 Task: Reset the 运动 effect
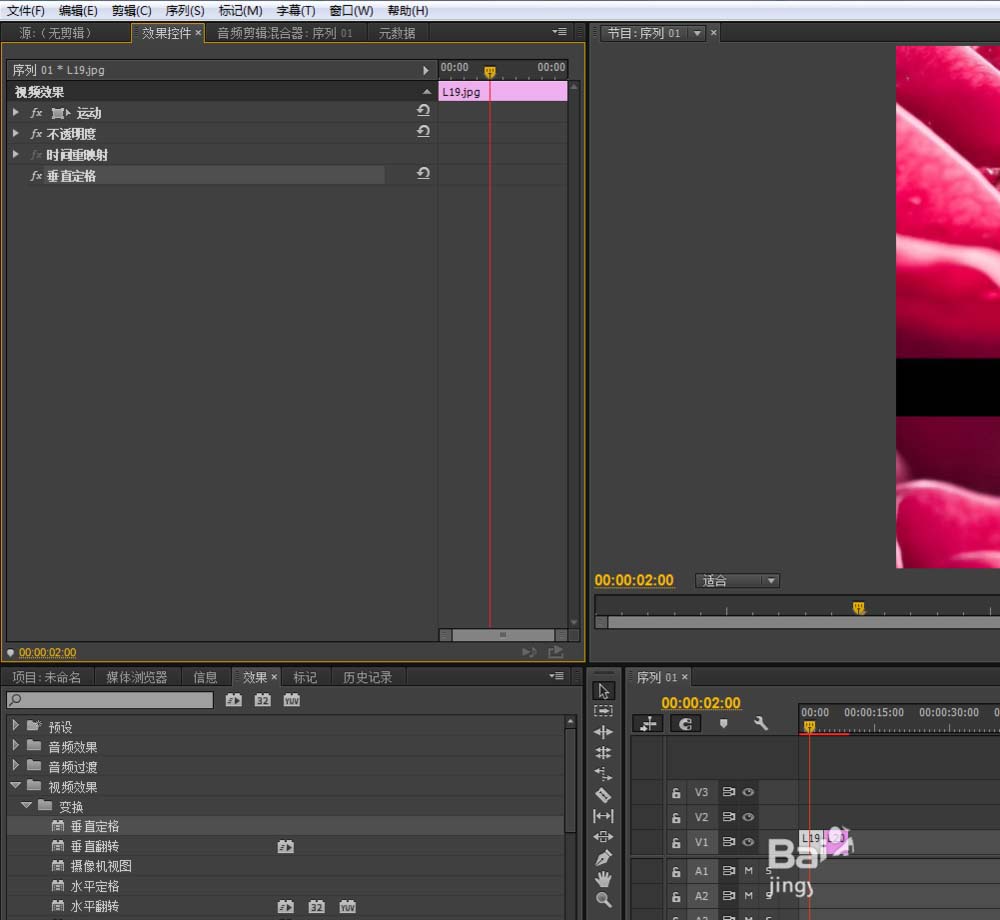[423, 111]
